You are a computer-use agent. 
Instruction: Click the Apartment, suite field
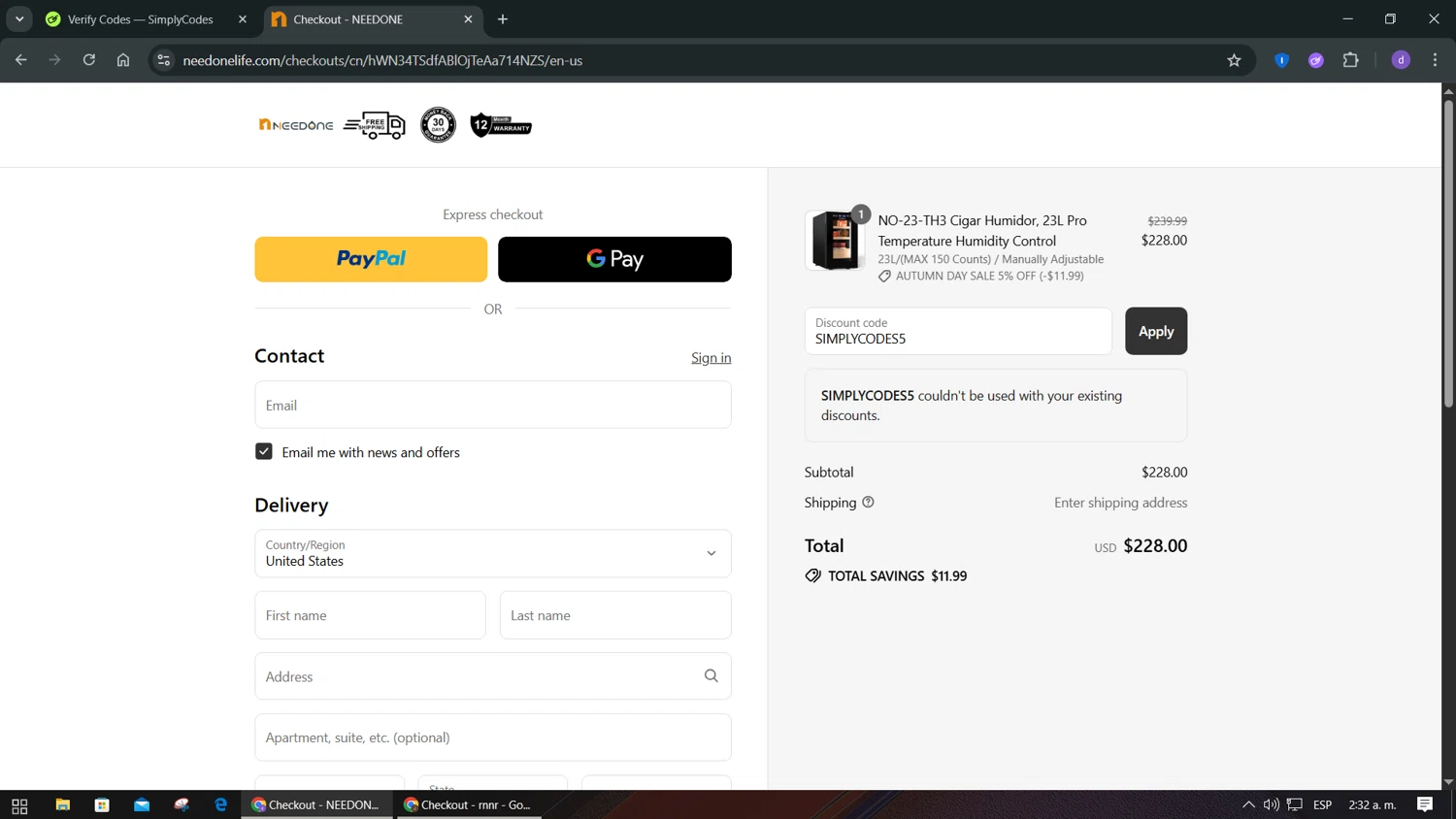pyautogui.click(x=493, y=737)
